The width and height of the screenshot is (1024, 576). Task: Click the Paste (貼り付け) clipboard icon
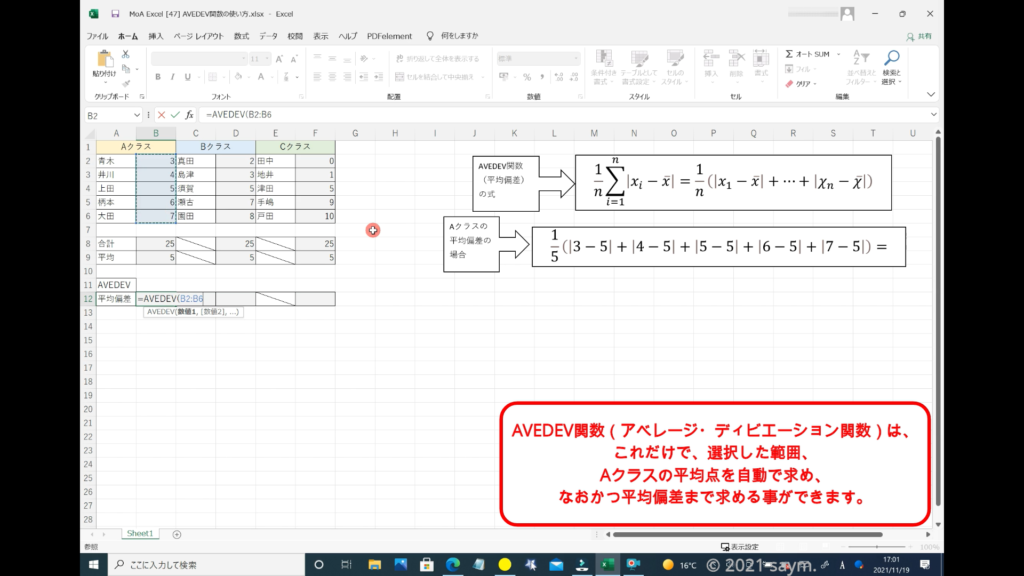(104, 60)
